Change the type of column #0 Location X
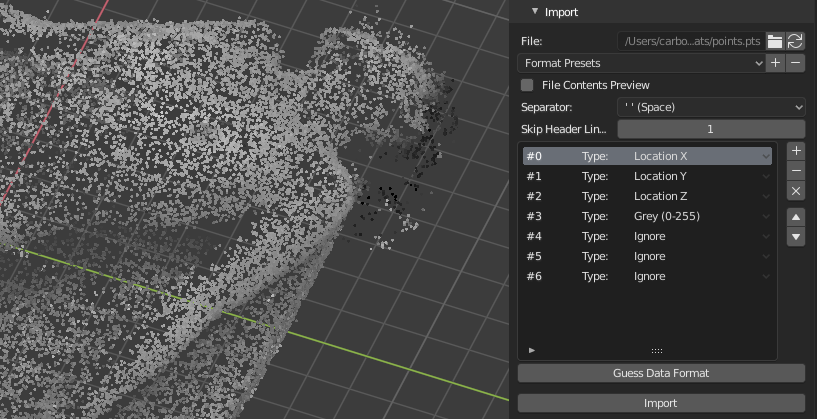This screenshot has width=817, height=419. [x=701, y=156]
